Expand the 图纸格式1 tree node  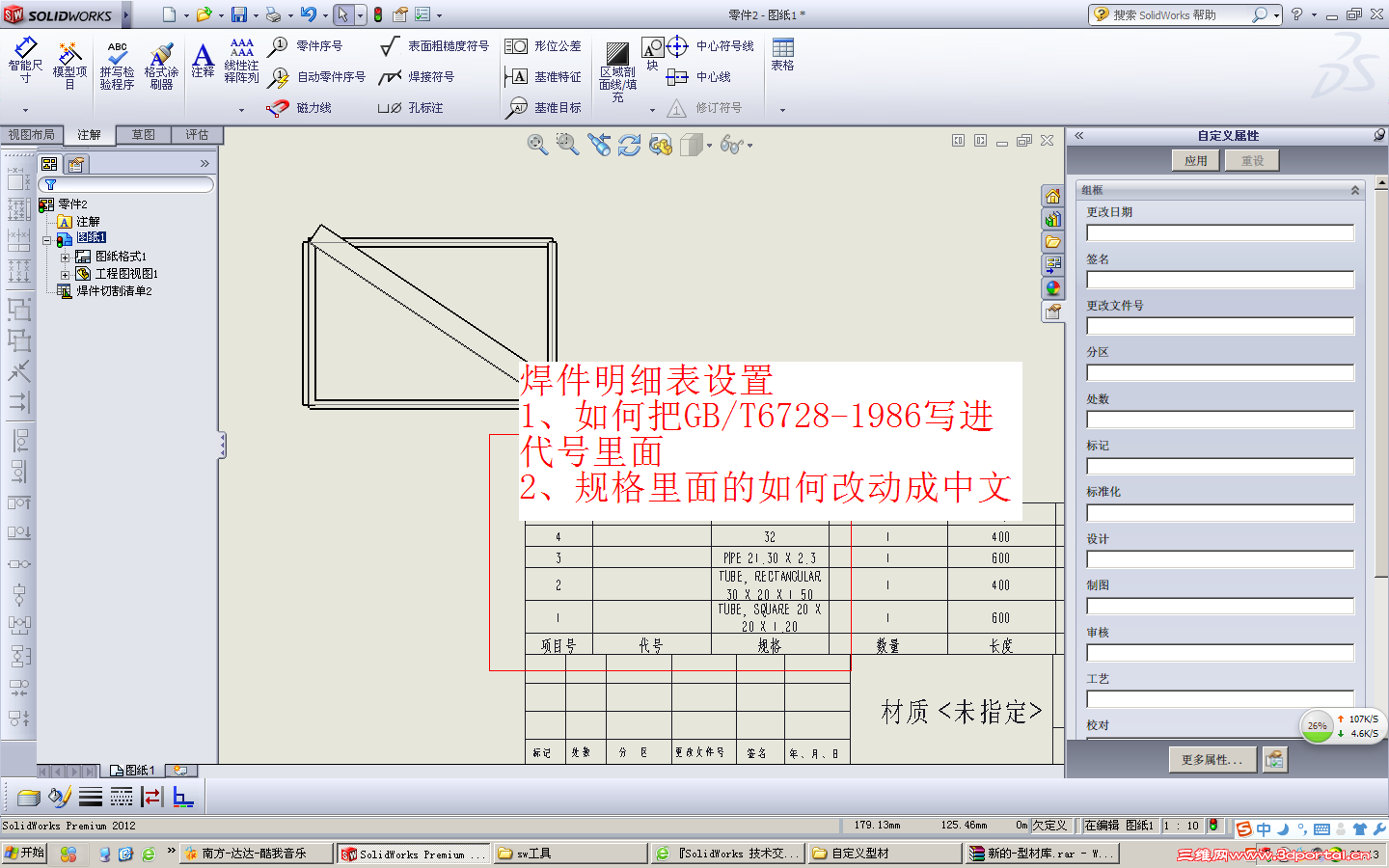click(65, 258)
